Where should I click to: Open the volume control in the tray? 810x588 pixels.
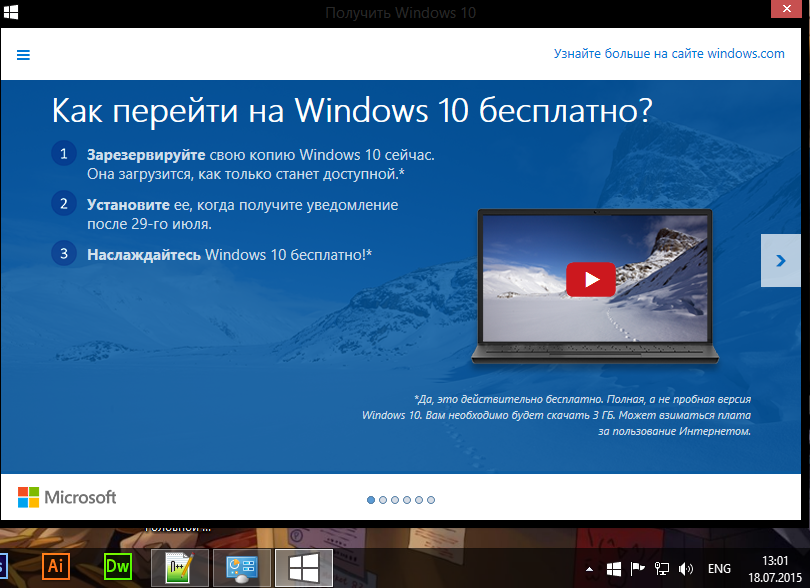(685, 569)
